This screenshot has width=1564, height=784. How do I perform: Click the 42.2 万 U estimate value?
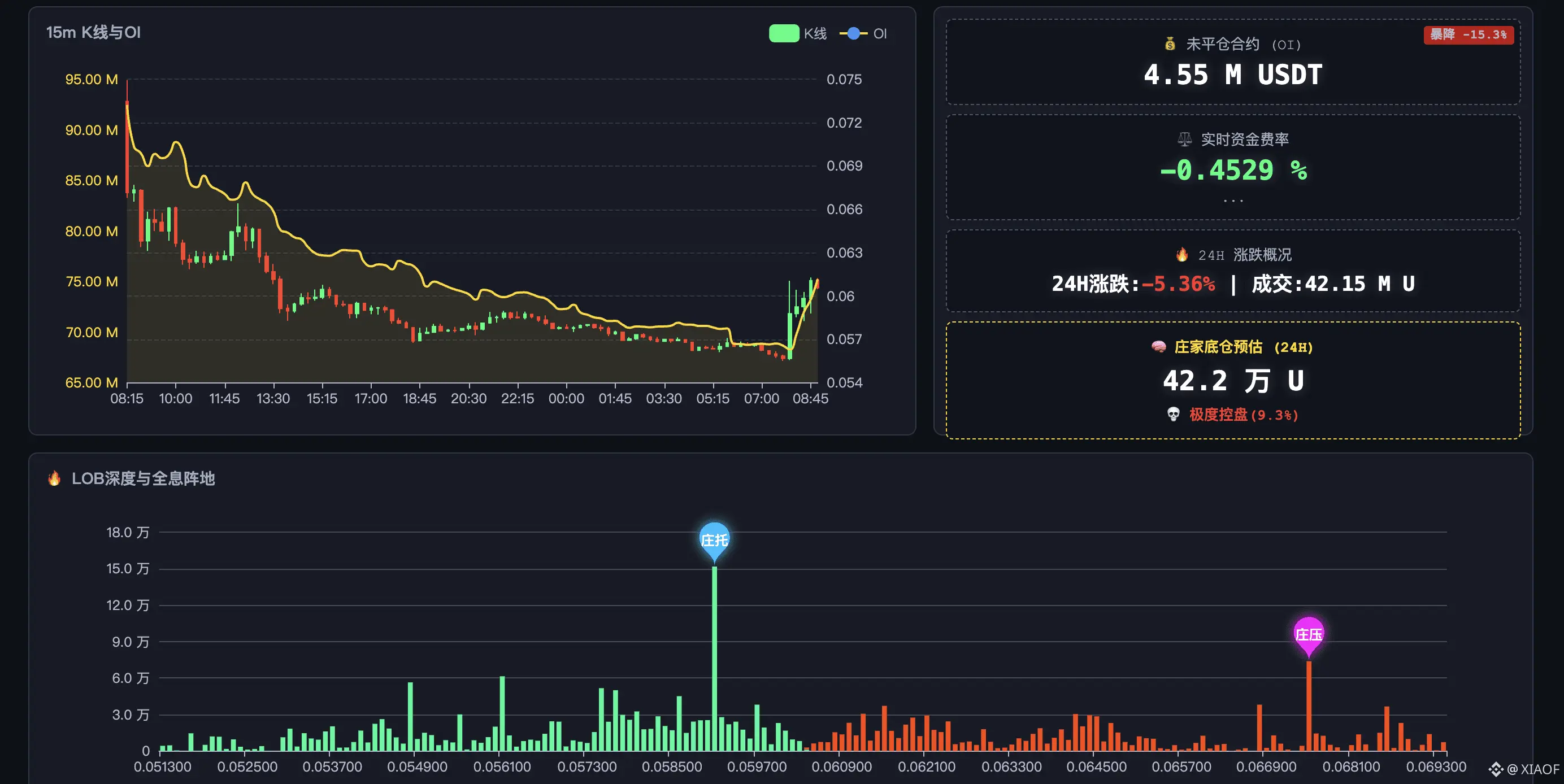point(1232,381)
